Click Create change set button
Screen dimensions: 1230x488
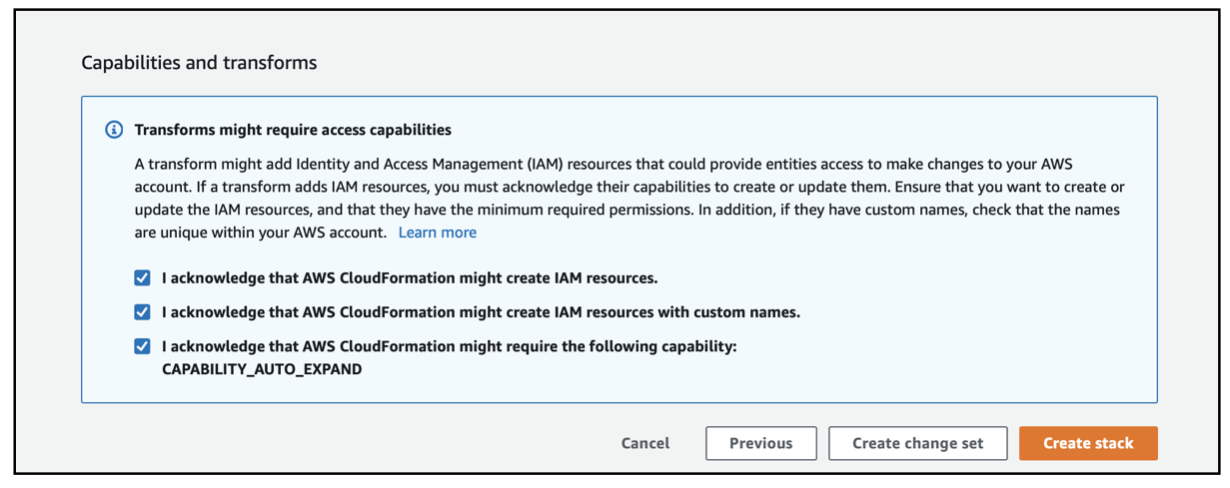pyautogui.click(x=918, y=443)
